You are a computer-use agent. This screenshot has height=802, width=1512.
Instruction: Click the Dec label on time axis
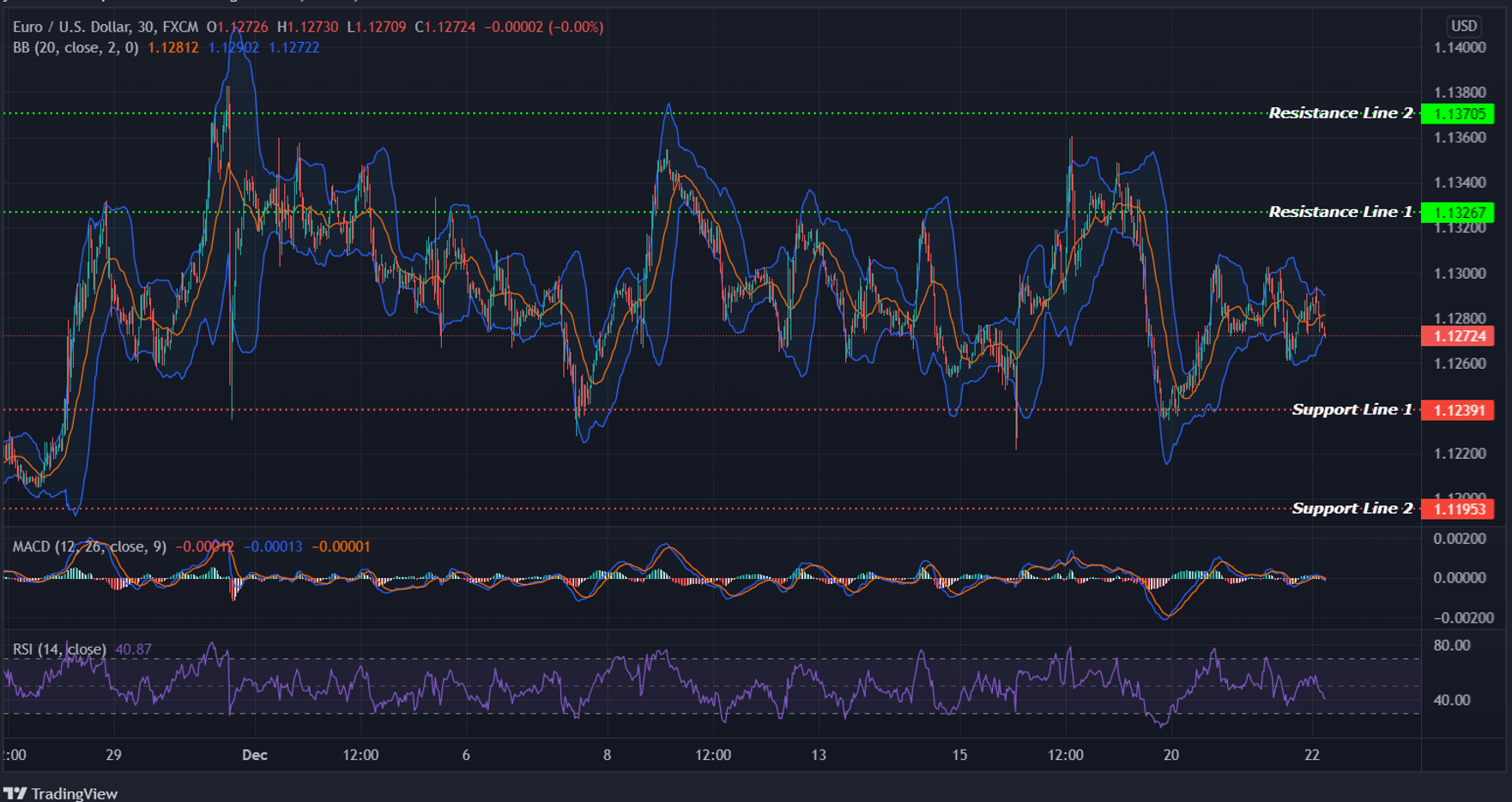tap(255, 755)
